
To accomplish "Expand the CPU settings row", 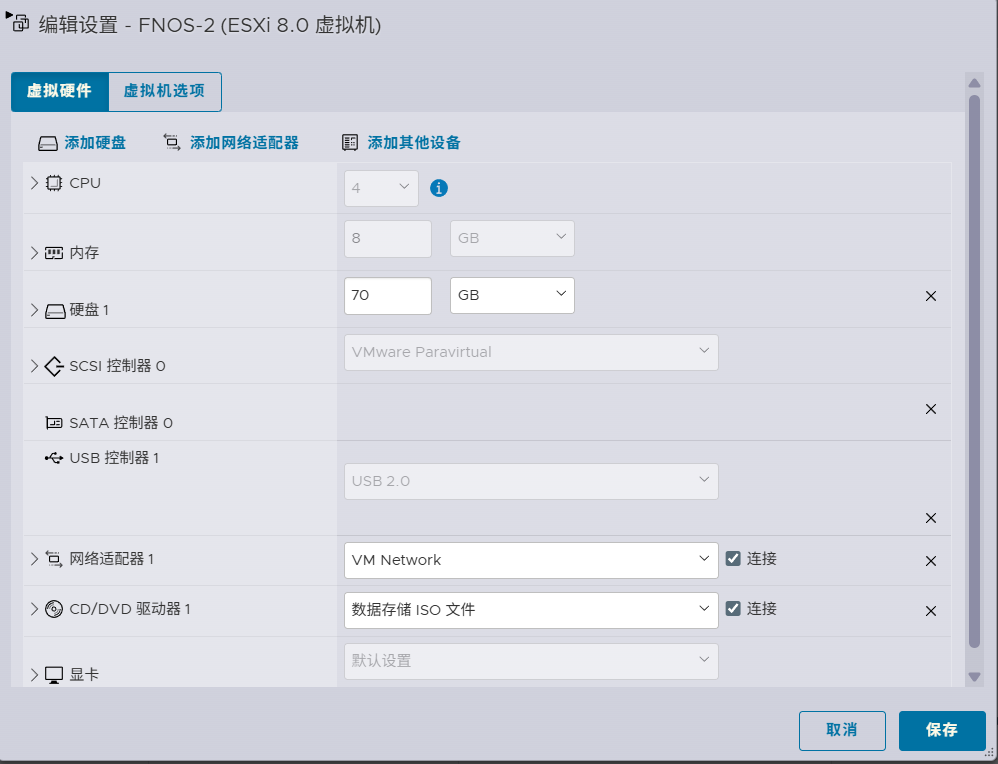I will (x=34, y=183).
